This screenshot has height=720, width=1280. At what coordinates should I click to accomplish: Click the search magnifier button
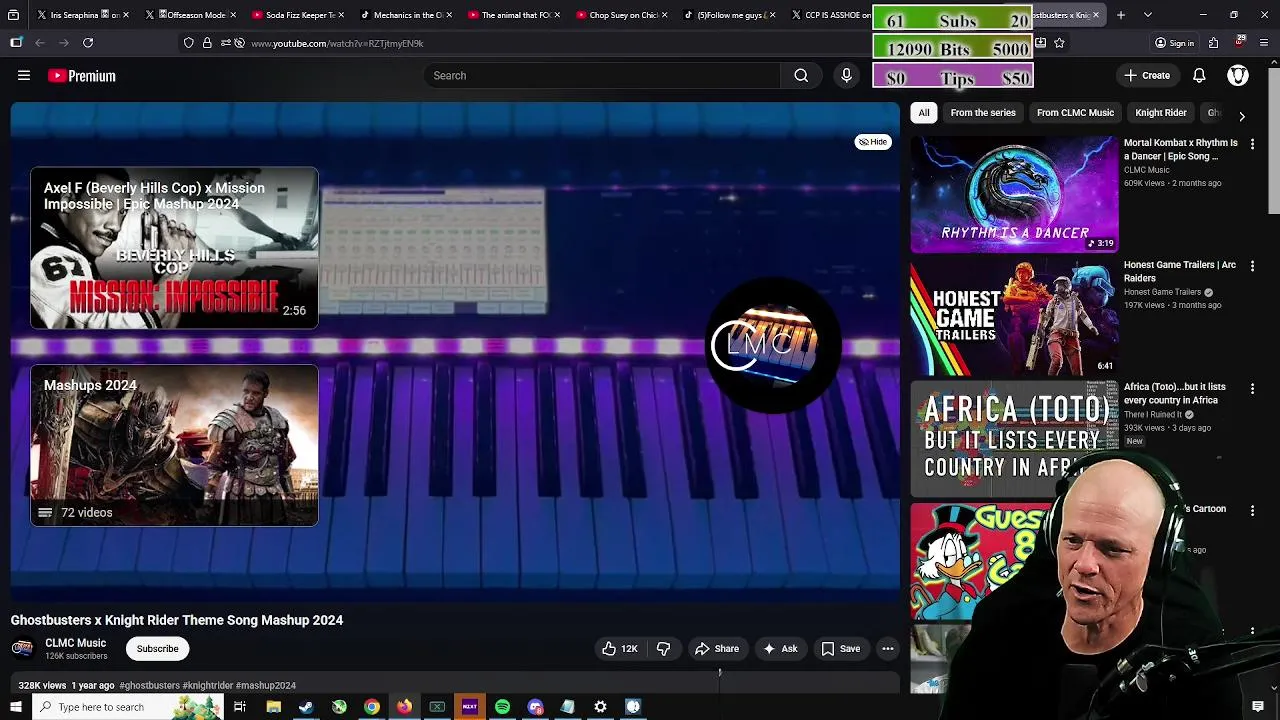(801, 75)
